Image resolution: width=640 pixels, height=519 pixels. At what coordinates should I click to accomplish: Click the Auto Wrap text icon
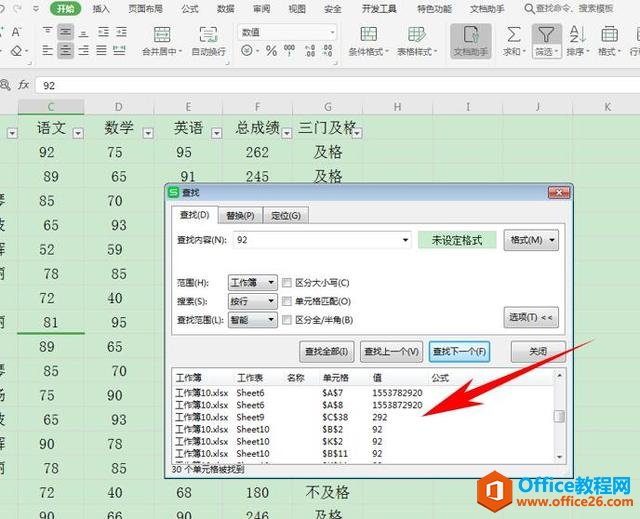pyautogui.click(x=209, y=35)
